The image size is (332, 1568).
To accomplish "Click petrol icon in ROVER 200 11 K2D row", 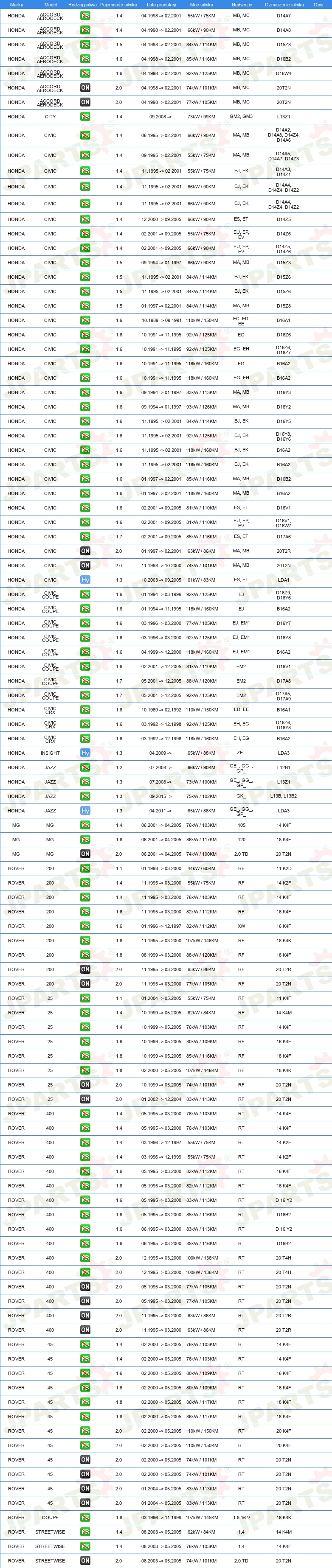I will [85, 868].
